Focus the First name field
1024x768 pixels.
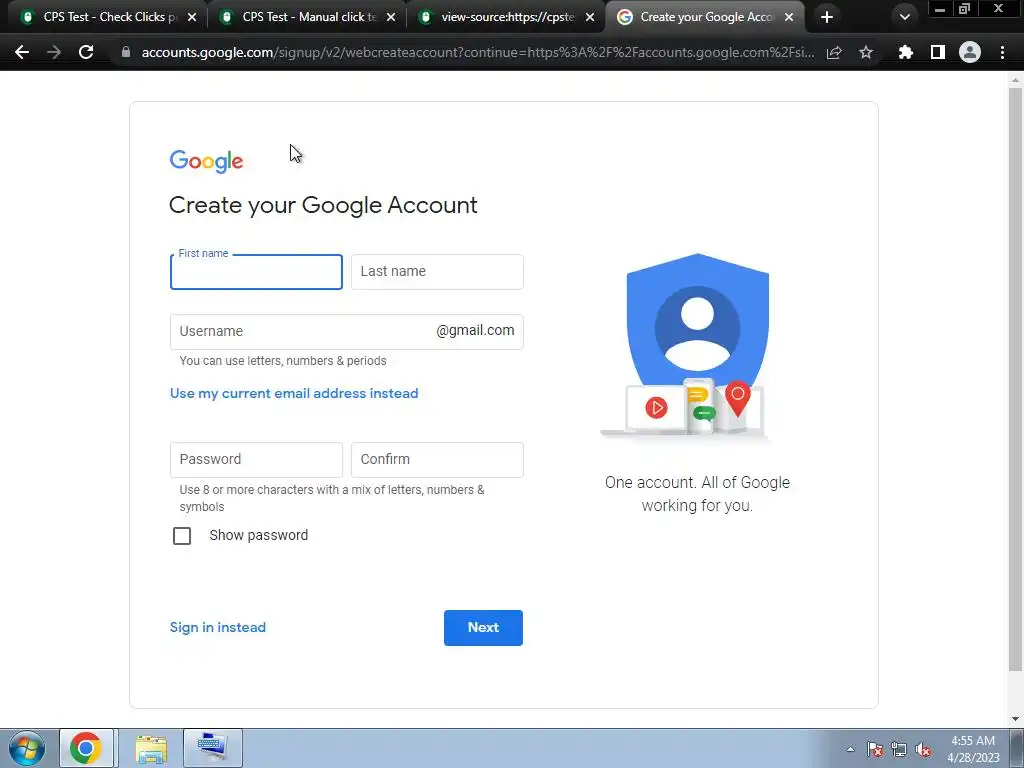point(256,272)
